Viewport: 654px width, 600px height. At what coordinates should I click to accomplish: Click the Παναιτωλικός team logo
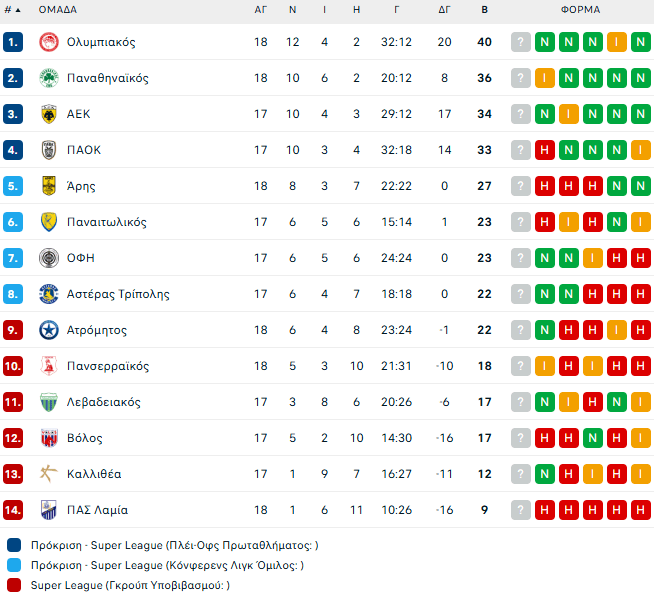pos(48,222)
